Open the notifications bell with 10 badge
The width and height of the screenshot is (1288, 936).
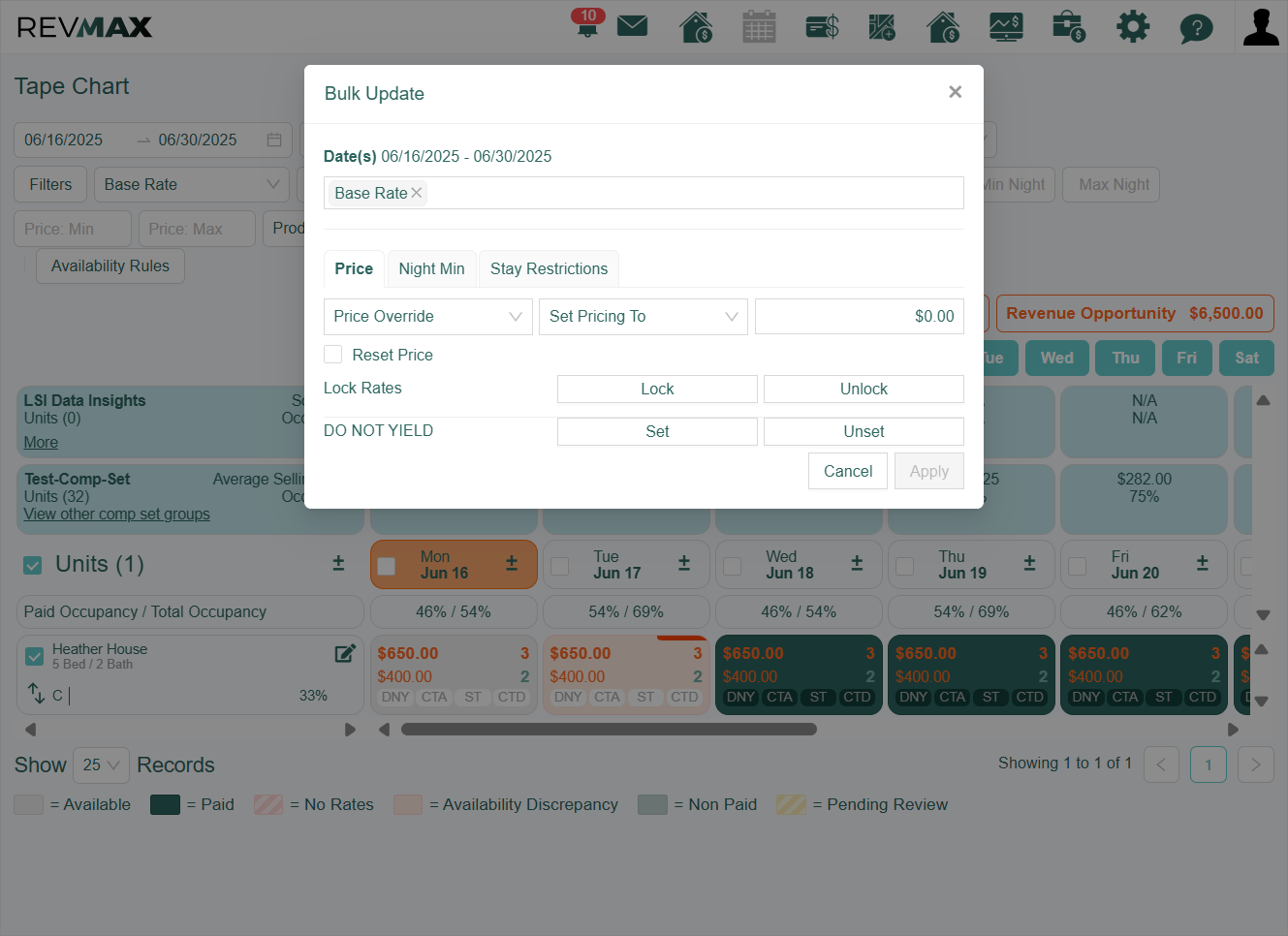(x=587, y=23)
